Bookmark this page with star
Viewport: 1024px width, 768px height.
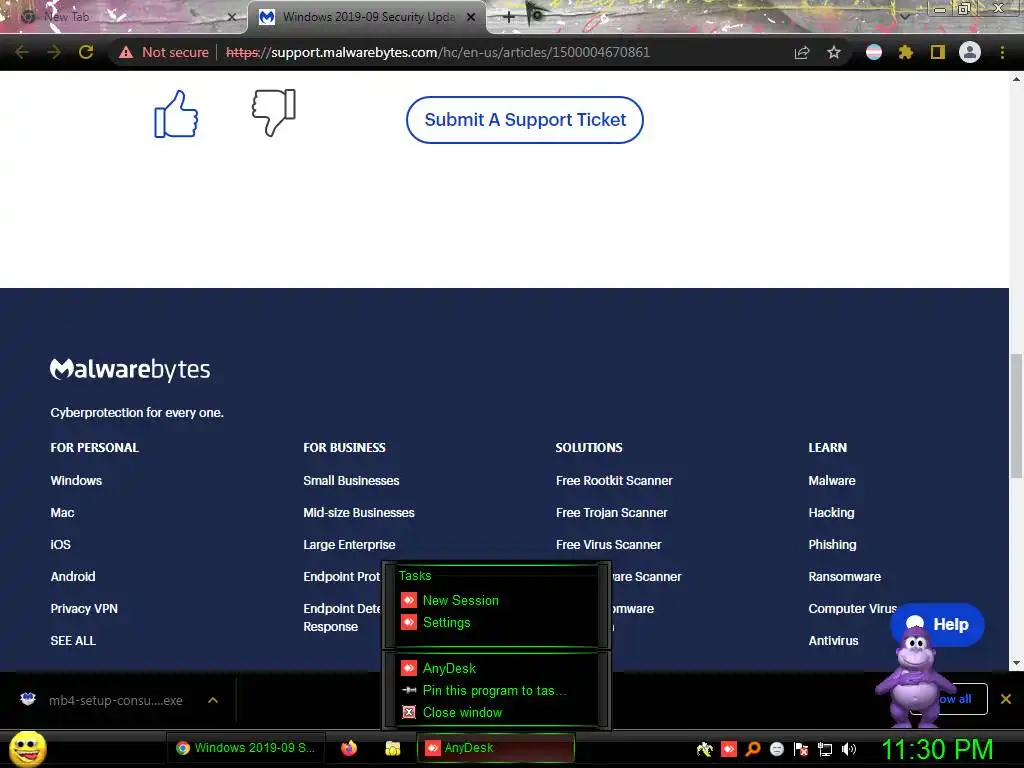coord(834,52)
